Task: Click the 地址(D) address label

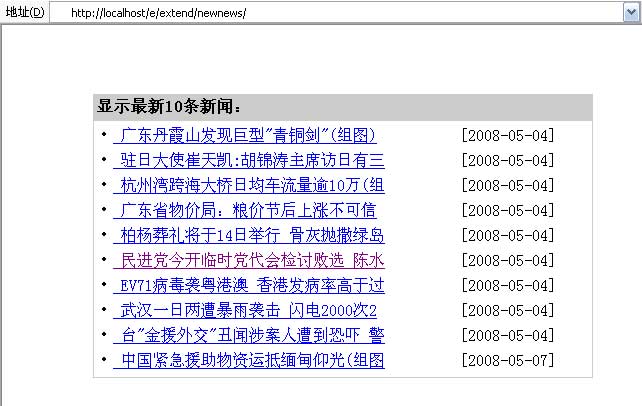Action: pyautogui.click(x=24, y=12)
